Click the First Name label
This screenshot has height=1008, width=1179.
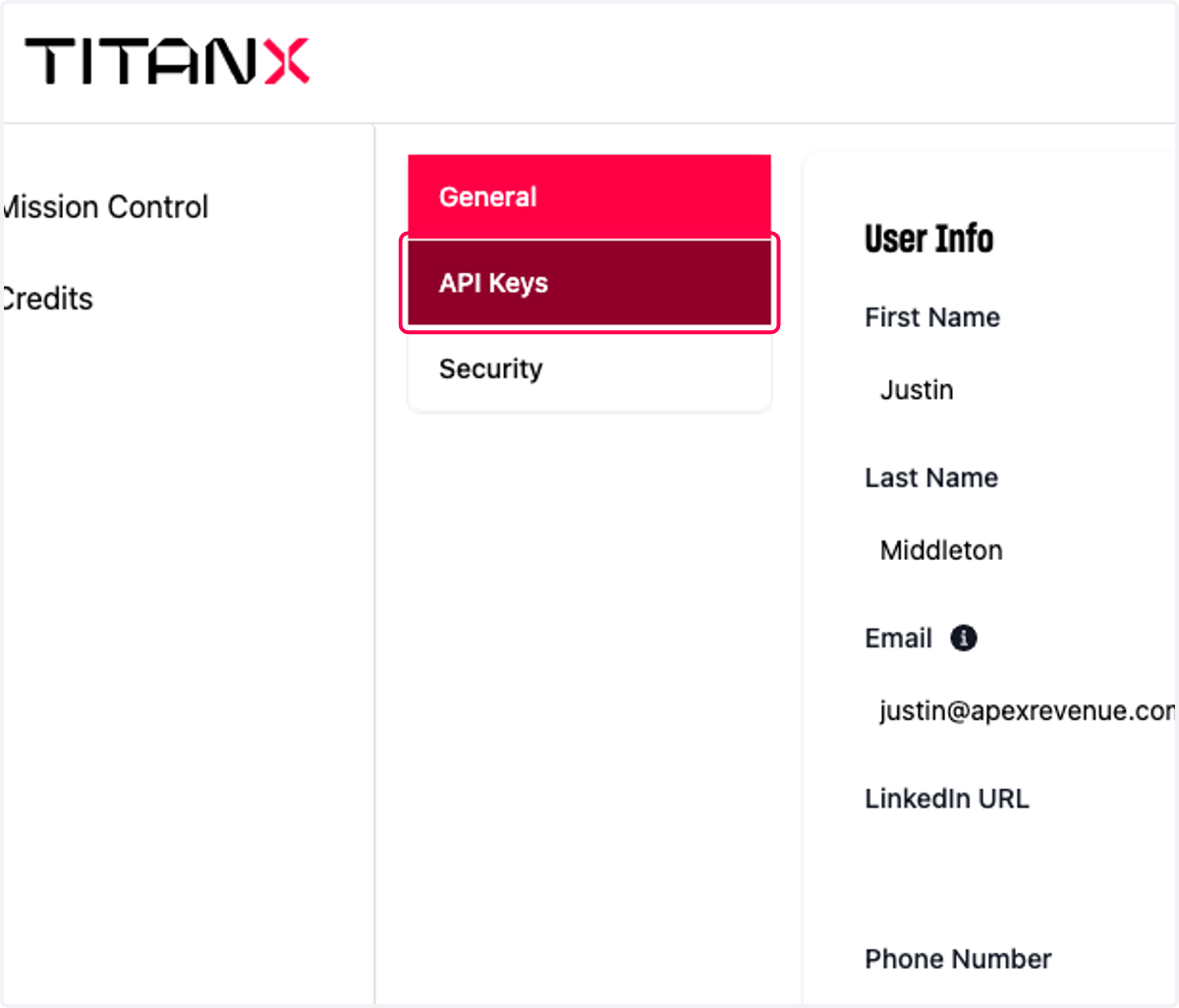pyautogui.click(x=932, y=317)
